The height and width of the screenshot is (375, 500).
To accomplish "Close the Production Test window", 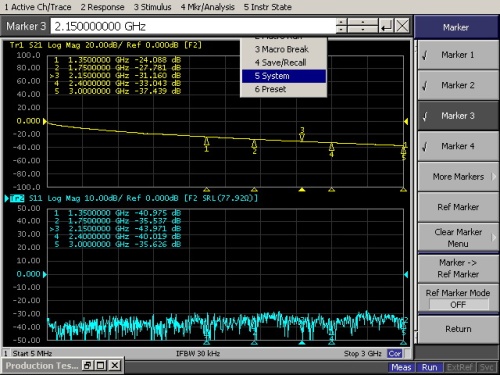I will tap(115, 365).
